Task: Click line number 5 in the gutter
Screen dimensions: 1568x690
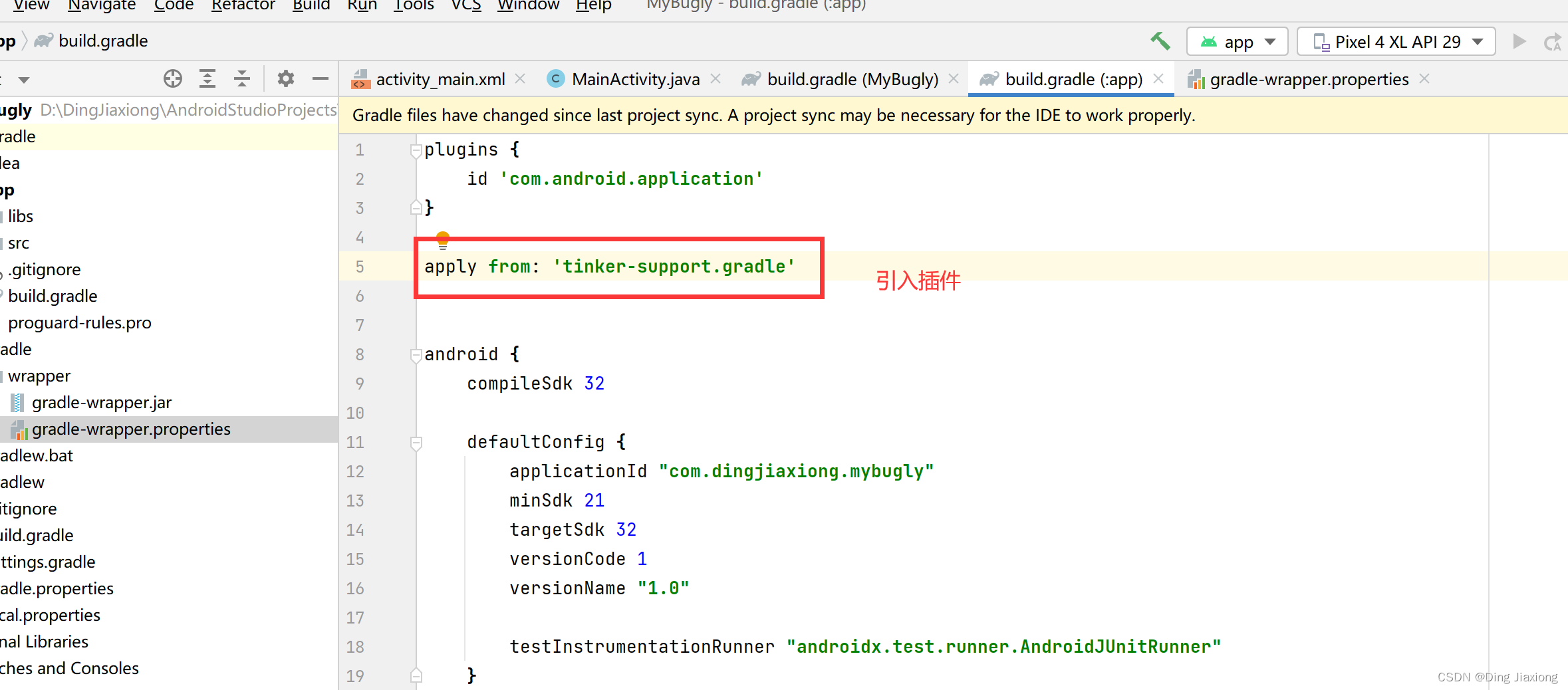Action: pos(360,267)
